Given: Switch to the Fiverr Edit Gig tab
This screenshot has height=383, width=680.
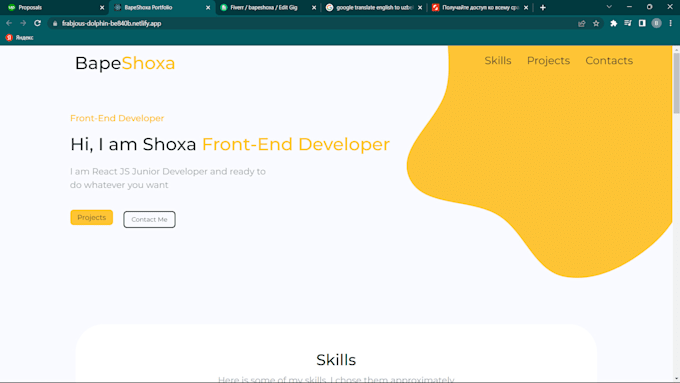Looking at the screenshot, I should coord(268,7).
